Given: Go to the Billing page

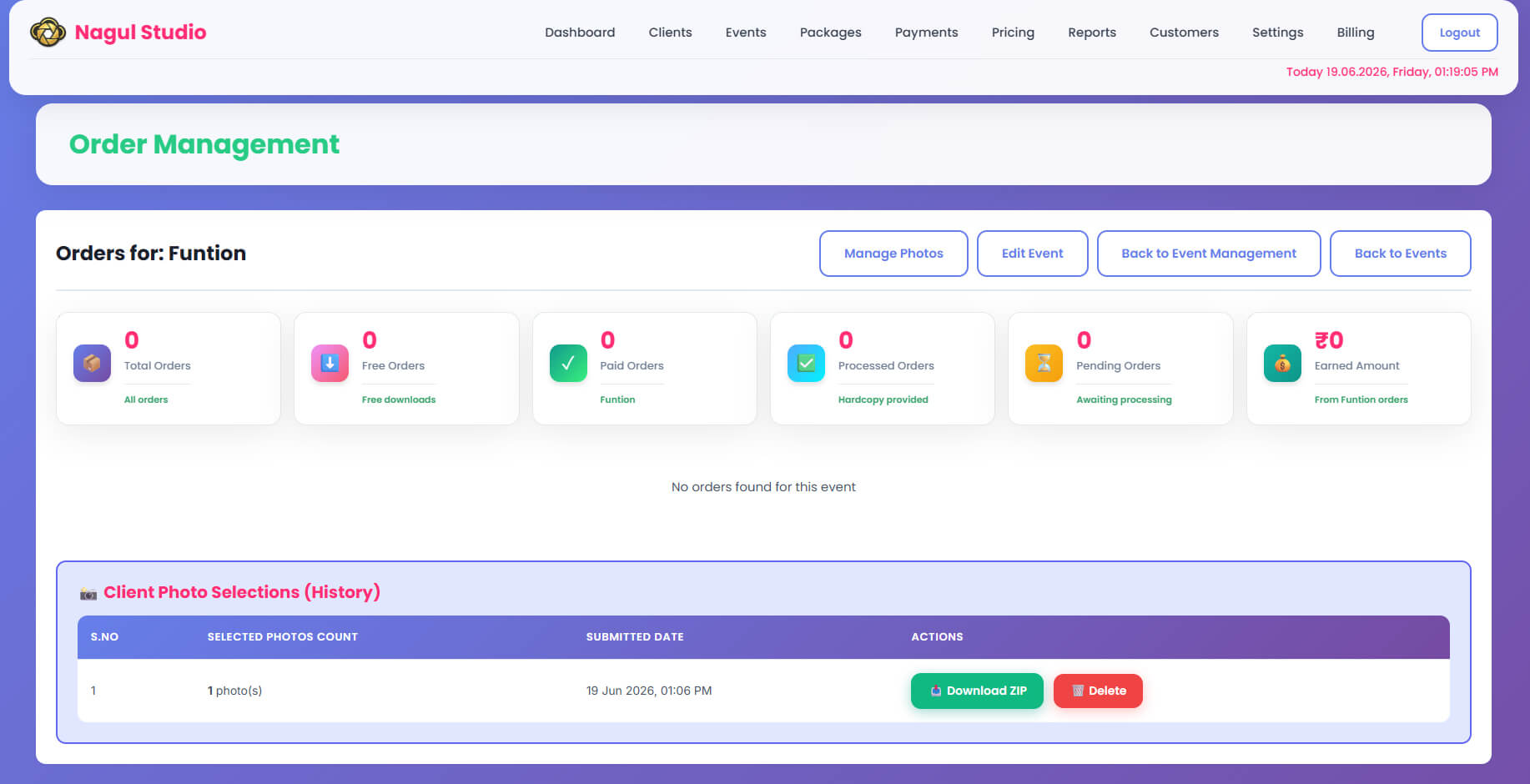Looking at the screenshot, I should click(x=1355, y=33).
